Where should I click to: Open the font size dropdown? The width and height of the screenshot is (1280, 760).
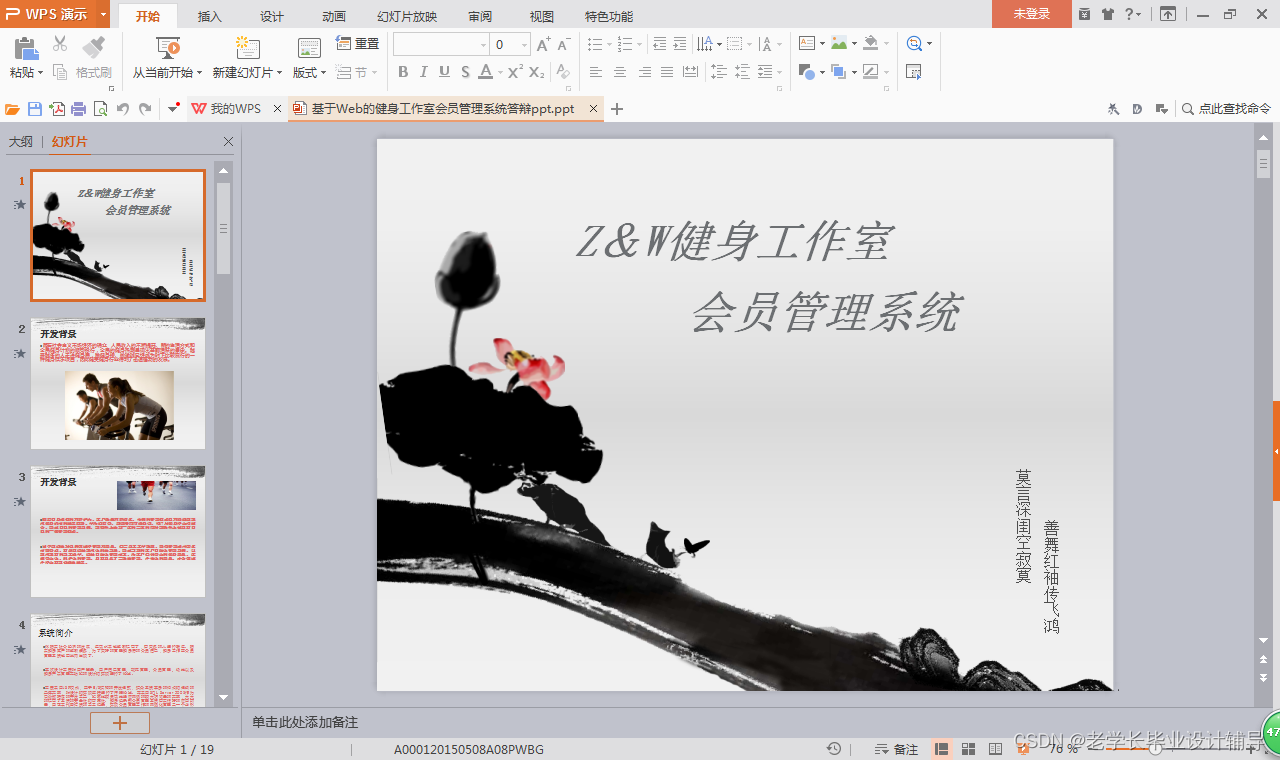[x=523, y=44]
